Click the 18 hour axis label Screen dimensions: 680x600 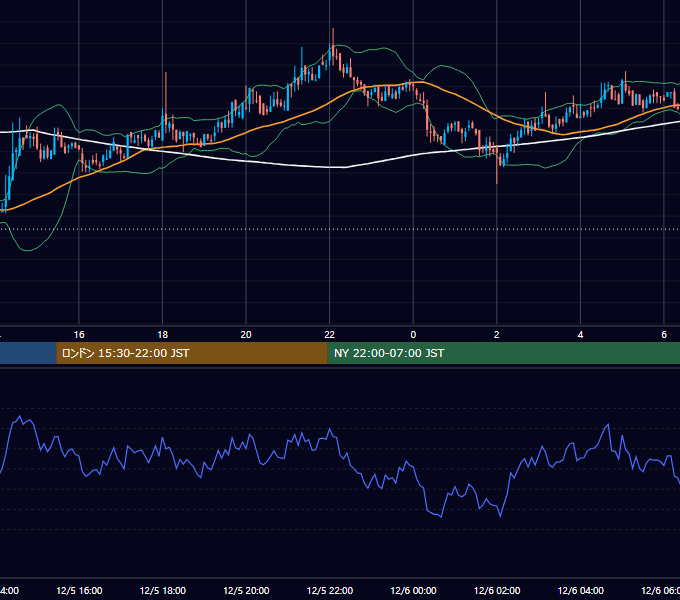tap(163, 335)
